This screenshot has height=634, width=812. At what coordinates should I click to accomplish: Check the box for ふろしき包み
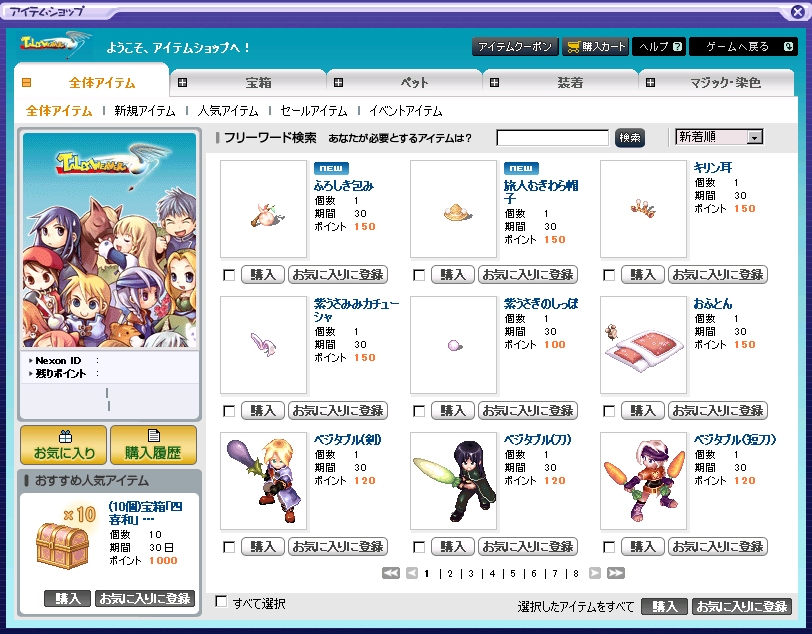click(229, 275)
